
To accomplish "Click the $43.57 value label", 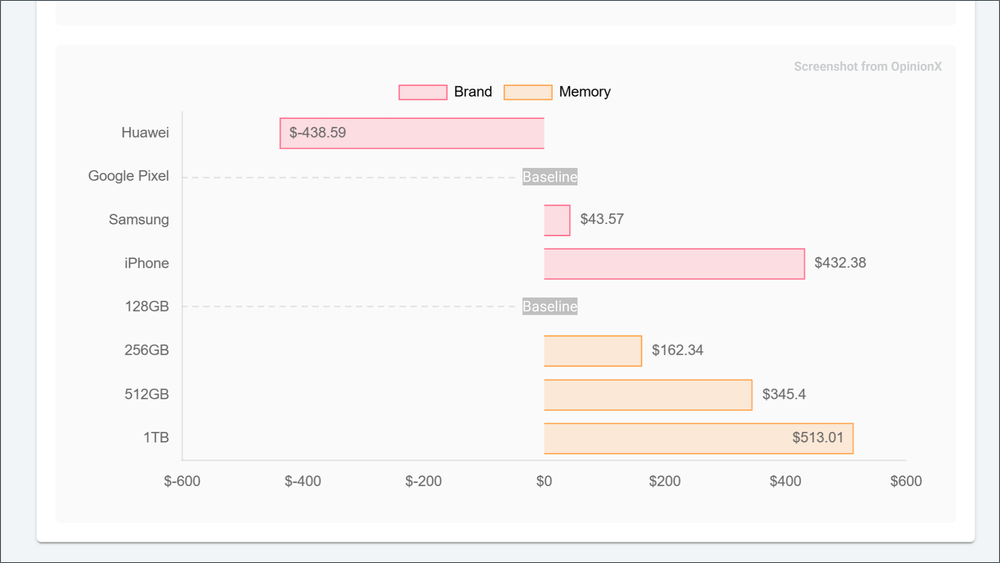I will [x=602, y=219].
